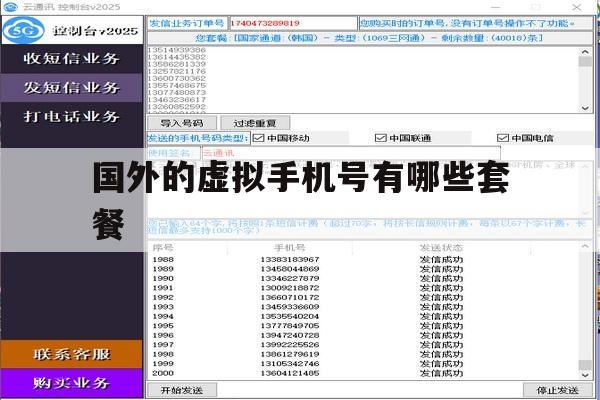Viewport: 600px width, 400px height.
Task: Select phone number 13459336609 in results
Action: tap(290, 307)
